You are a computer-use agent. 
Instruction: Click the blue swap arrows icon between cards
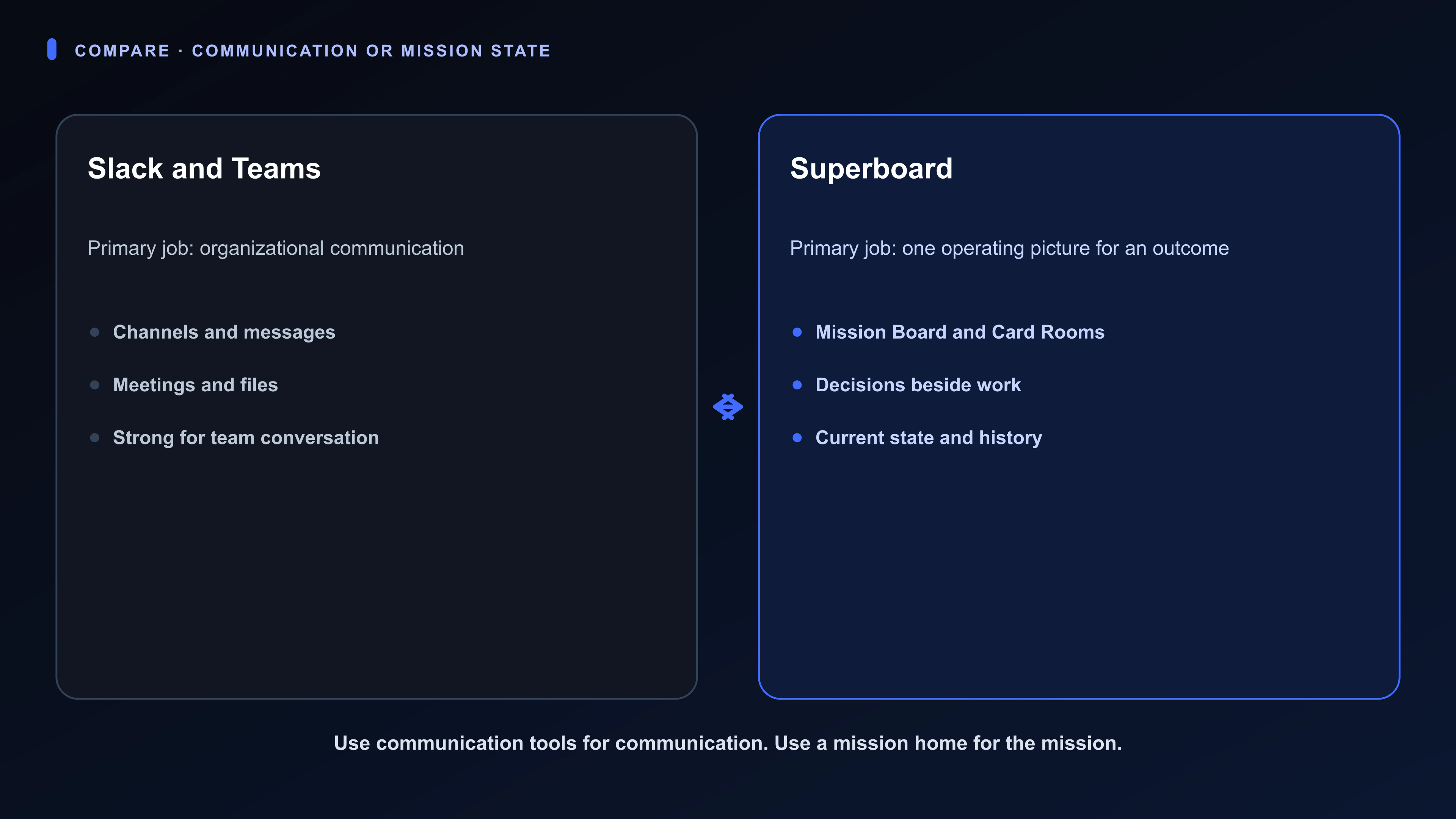tap(728, 407)
